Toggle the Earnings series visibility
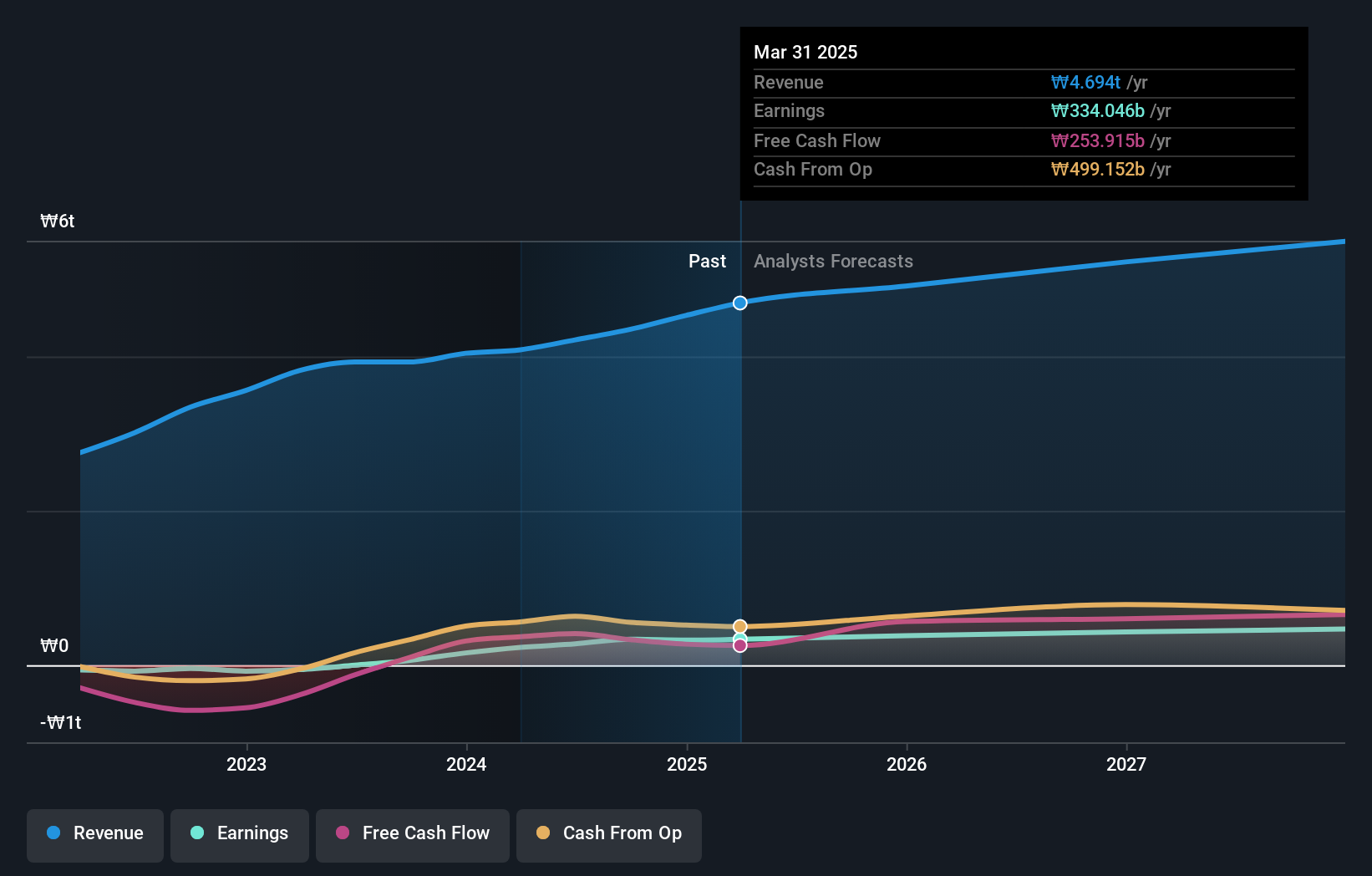The width and height of the screenshot is (1372, 876). click(240, 833)
